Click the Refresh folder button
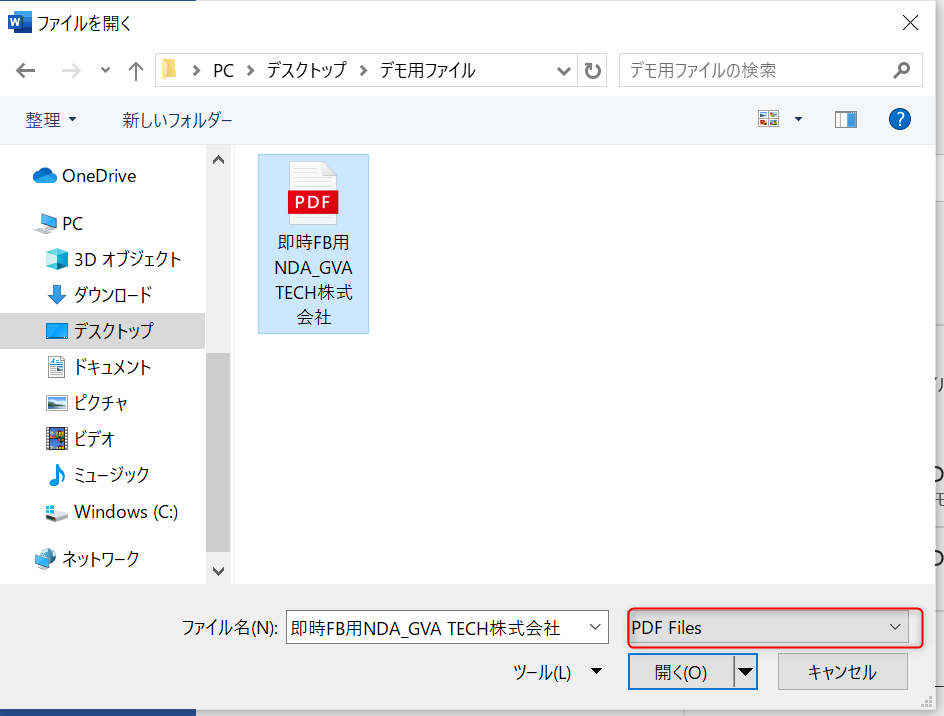Screen dimensions: 944x716 [593, 71]
